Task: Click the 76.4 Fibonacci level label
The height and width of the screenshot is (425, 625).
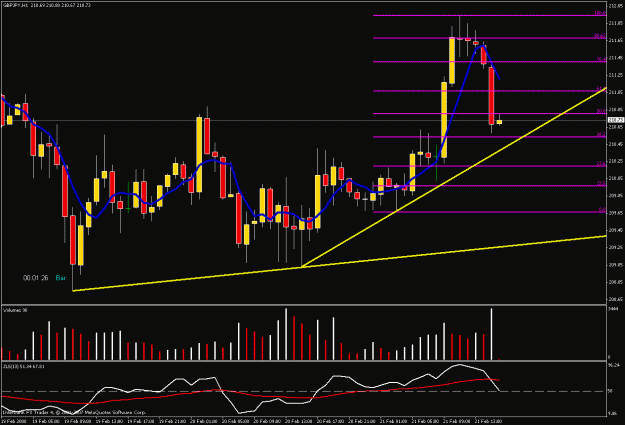Action: tap(601, 59)
